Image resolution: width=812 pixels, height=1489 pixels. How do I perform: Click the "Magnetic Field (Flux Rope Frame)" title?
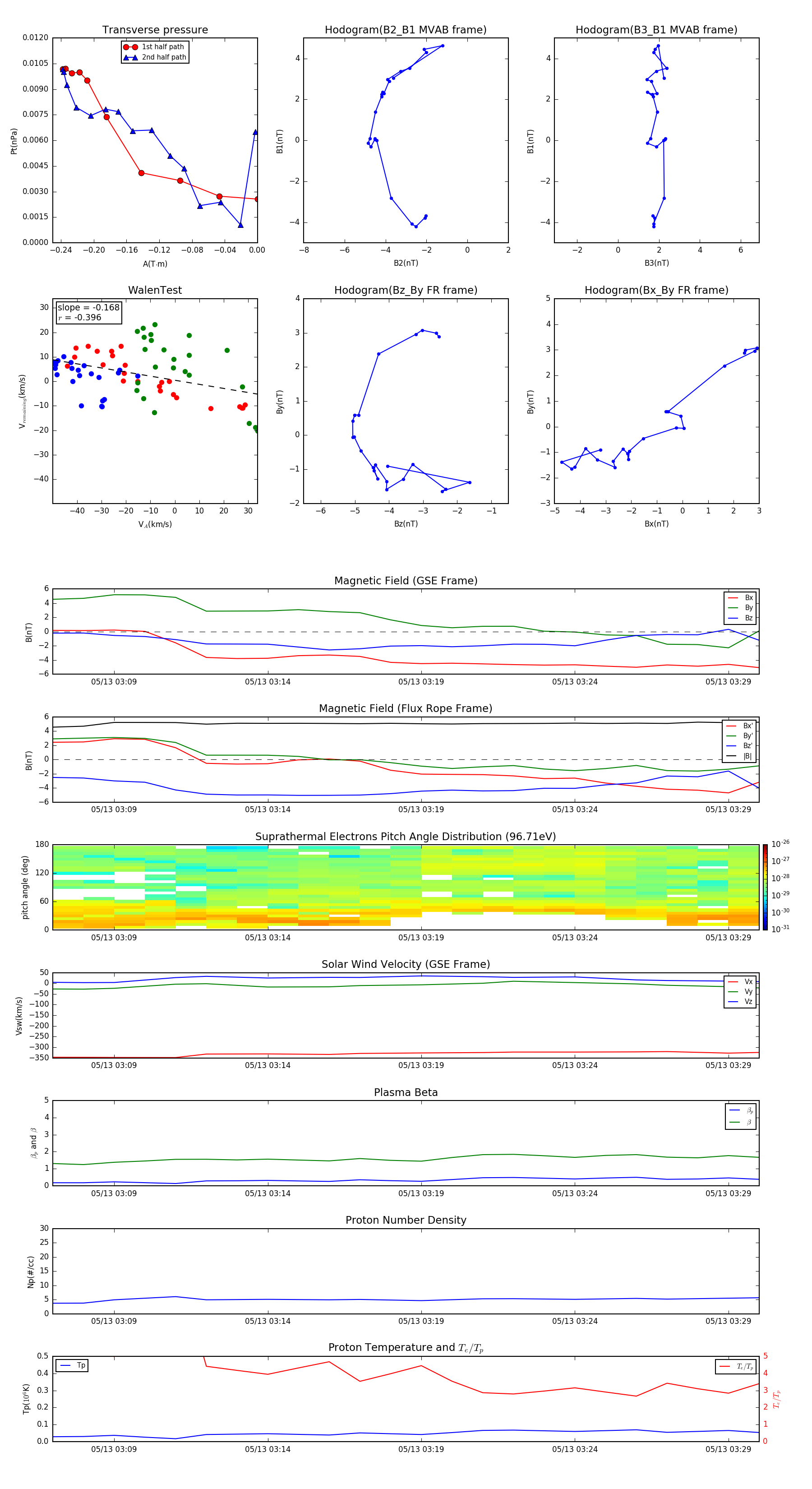406,709
